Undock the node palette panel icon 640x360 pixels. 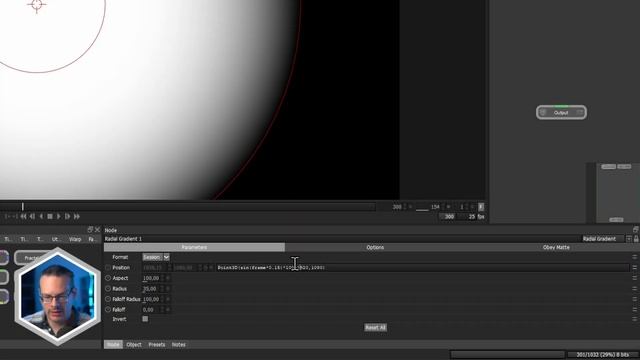click(90, 230)
